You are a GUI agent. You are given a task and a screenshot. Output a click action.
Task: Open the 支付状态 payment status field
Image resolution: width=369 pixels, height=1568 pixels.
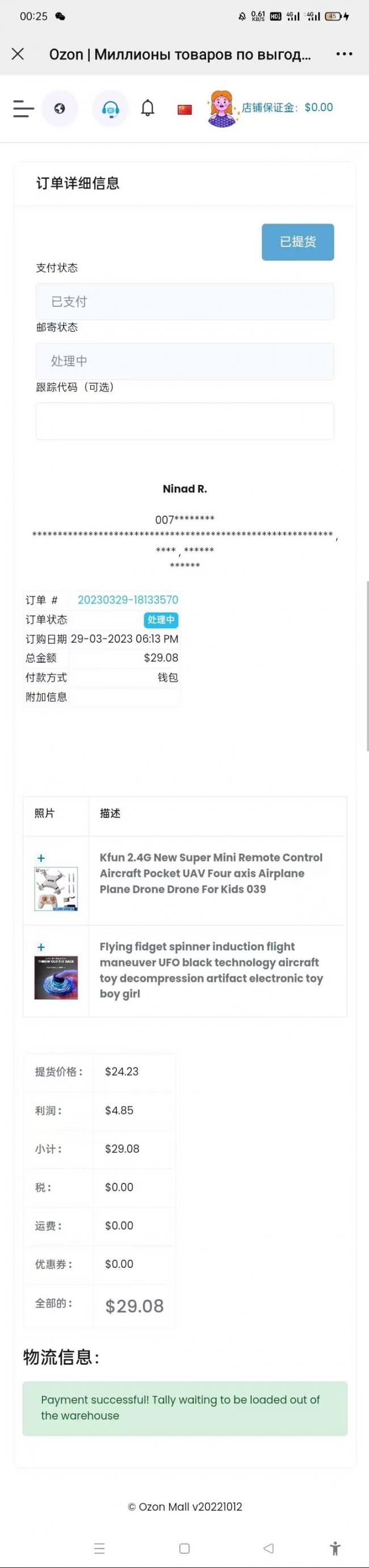point(184,301)
